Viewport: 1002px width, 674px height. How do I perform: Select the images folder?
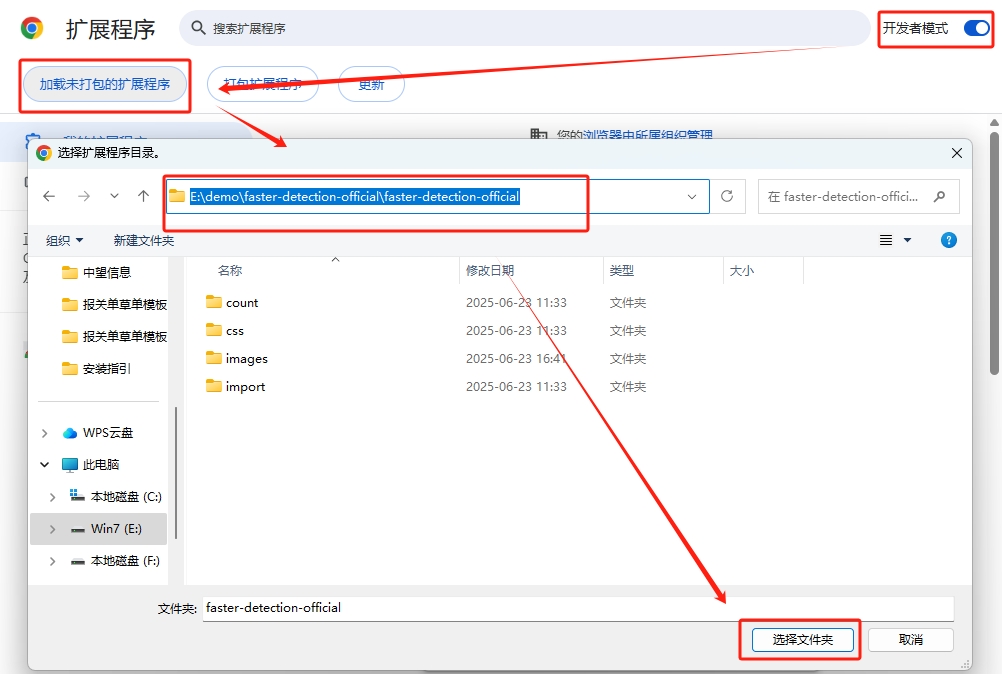pyautogui.click(x=246, y=359)
